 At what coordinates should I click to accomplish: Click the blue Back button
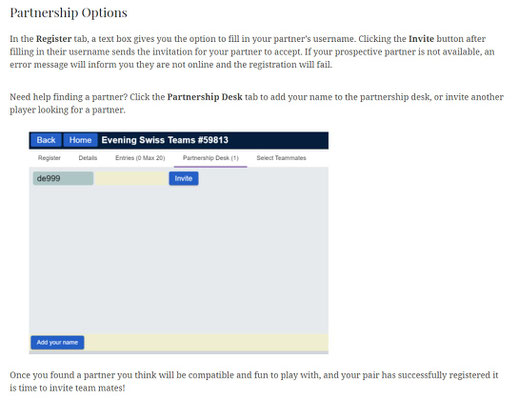coord(46,140)
